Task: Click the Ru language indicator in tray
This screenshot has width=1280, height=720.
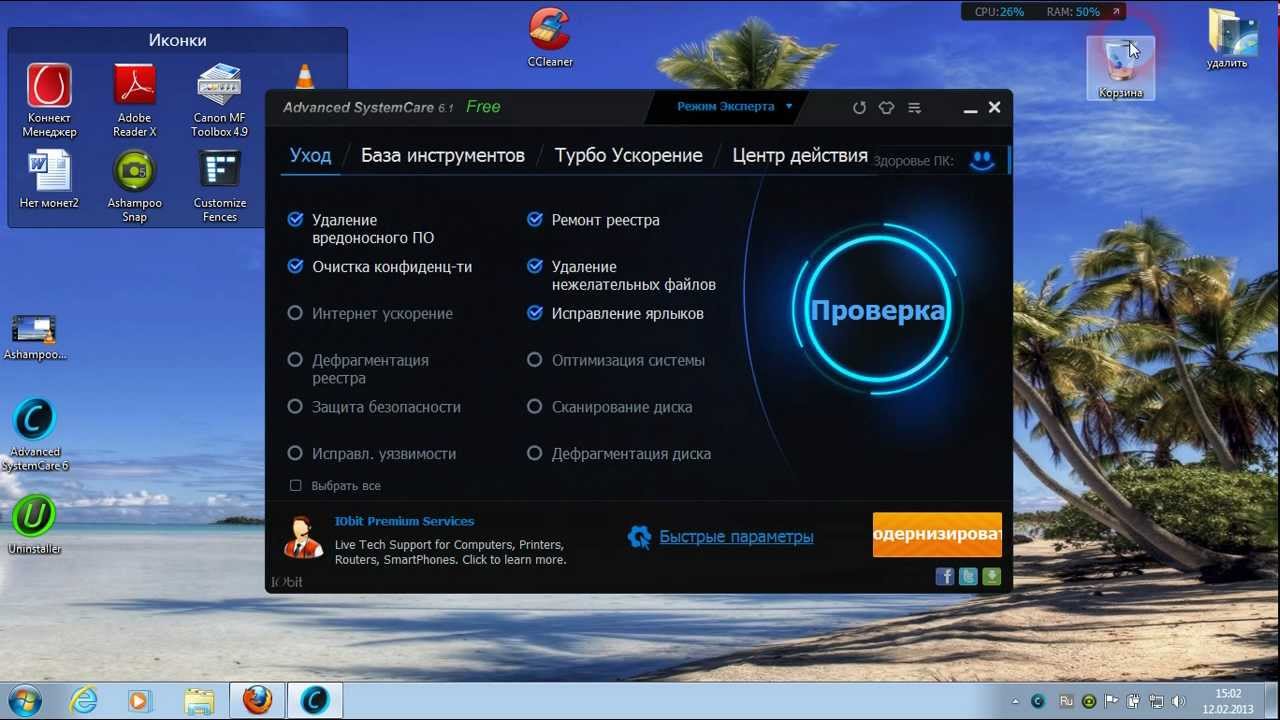Action: 1066,701
